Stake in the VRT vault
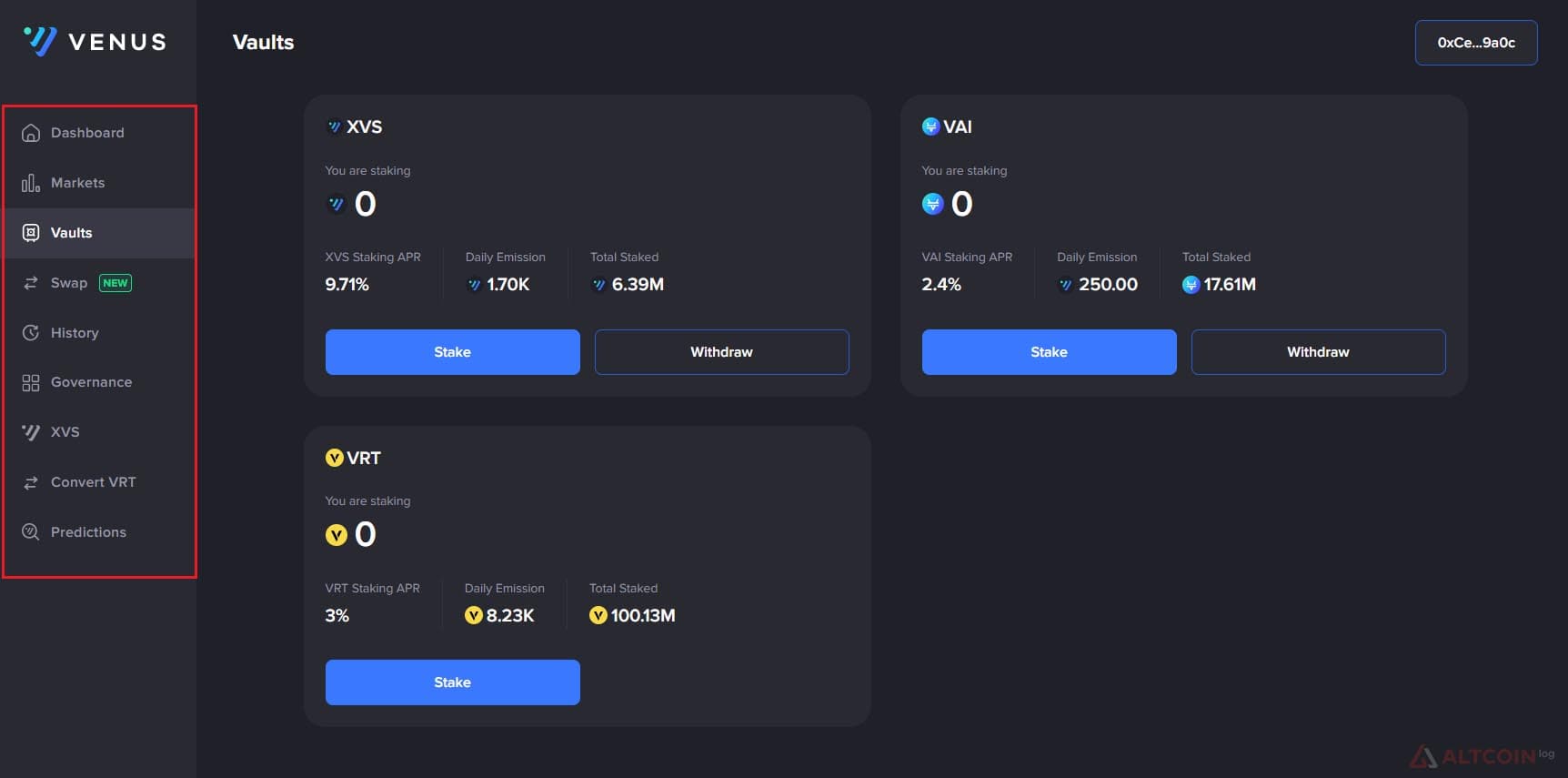Image resolution: width=1568 pixels, height=778 pixels. [453, 682]
